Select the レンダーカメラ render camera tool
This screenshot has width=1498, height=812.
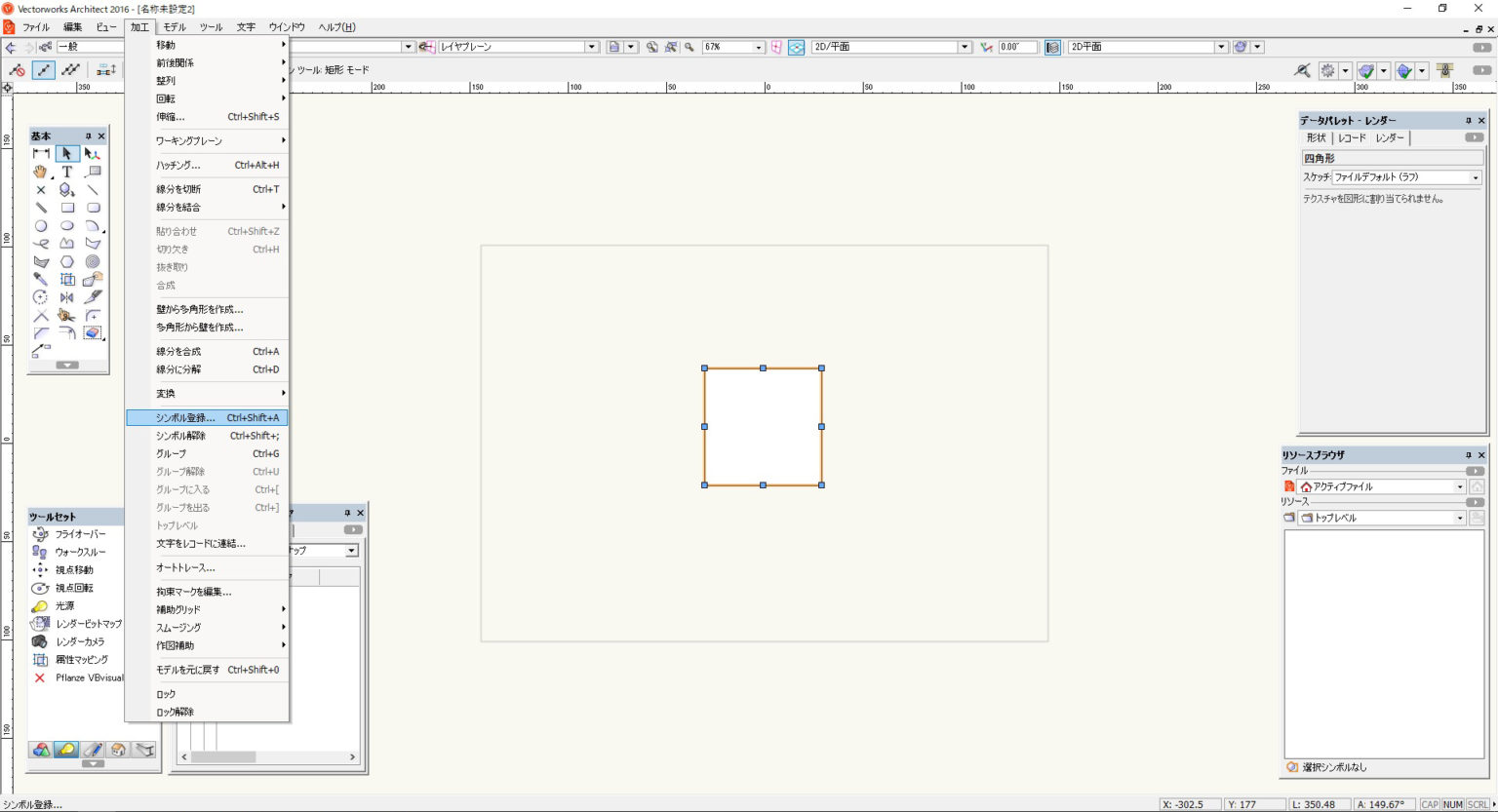pyautogui.click(x=78, y=640)
